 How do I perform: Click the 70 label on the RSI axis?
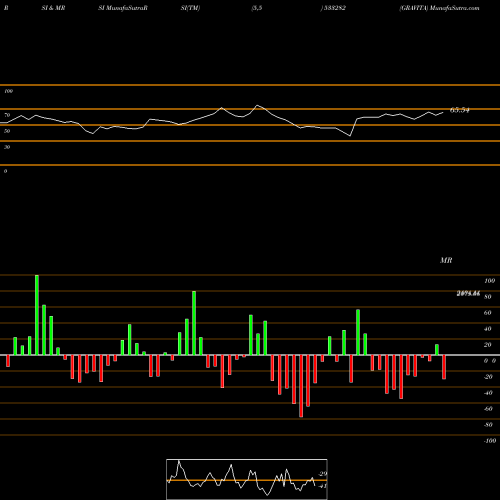(7, 115)
